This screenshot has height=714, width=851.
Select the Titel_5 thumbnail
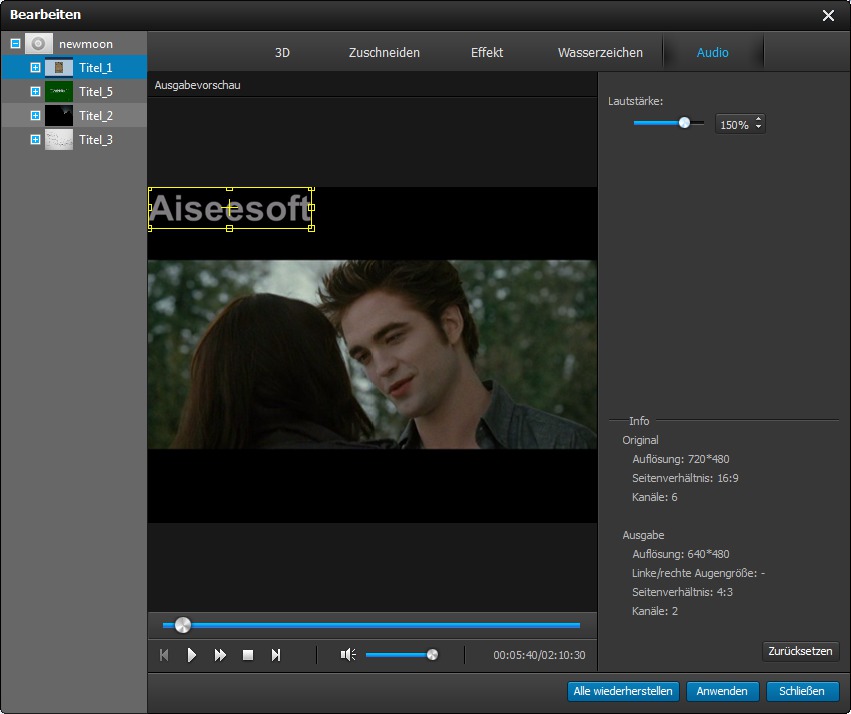point(59,91)
